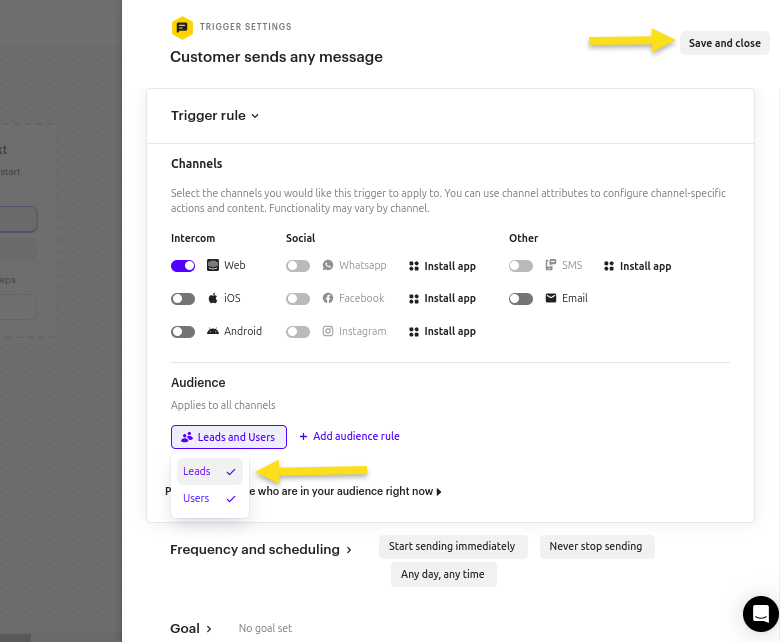The image size is (780, 642).
Task: Click the No goal set text
Action: [x=265, y=629]
